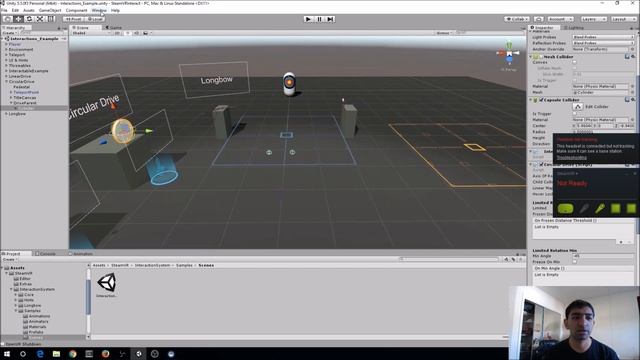Open the Window menu
This screenshot has width=640, height=360.
[x=99, y=10]
